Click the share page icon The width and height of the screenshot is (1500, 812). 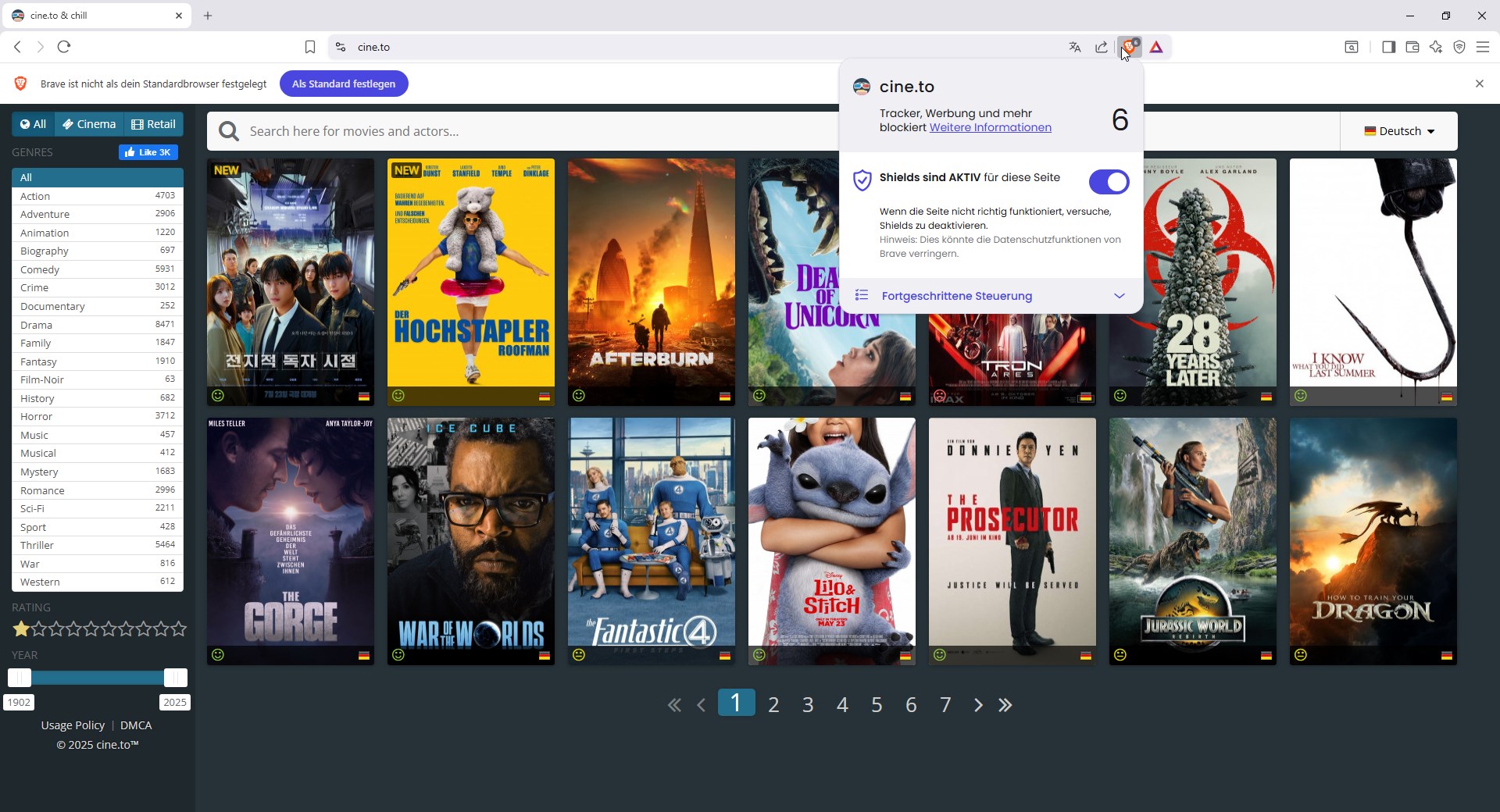(1102, 47)
